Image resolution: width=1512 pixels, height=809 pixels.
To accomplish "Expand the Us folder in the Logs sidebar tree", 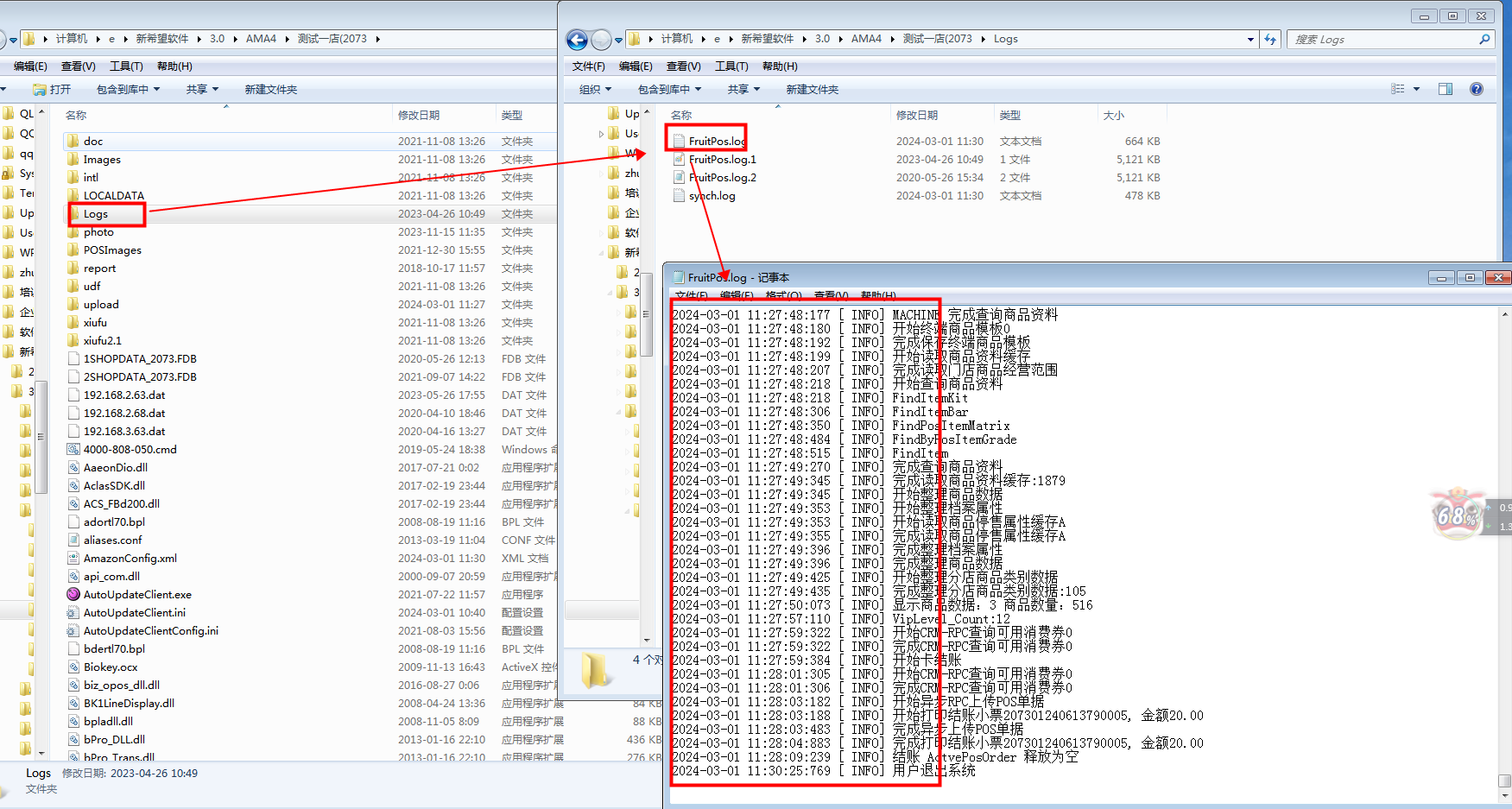I will pos(601,134).
